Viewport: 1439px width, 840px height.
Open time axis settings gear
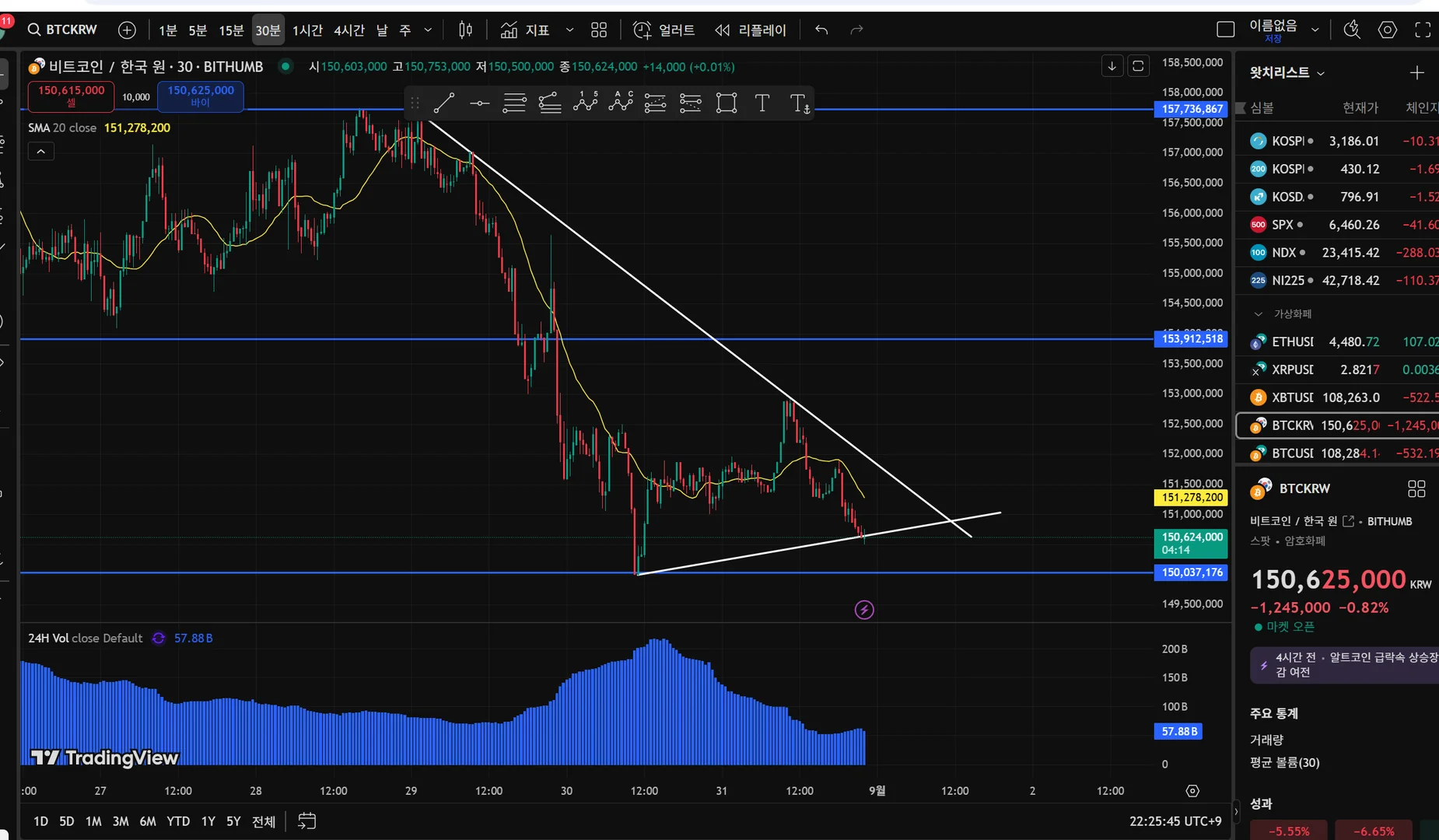click(x=1192, y=791)
